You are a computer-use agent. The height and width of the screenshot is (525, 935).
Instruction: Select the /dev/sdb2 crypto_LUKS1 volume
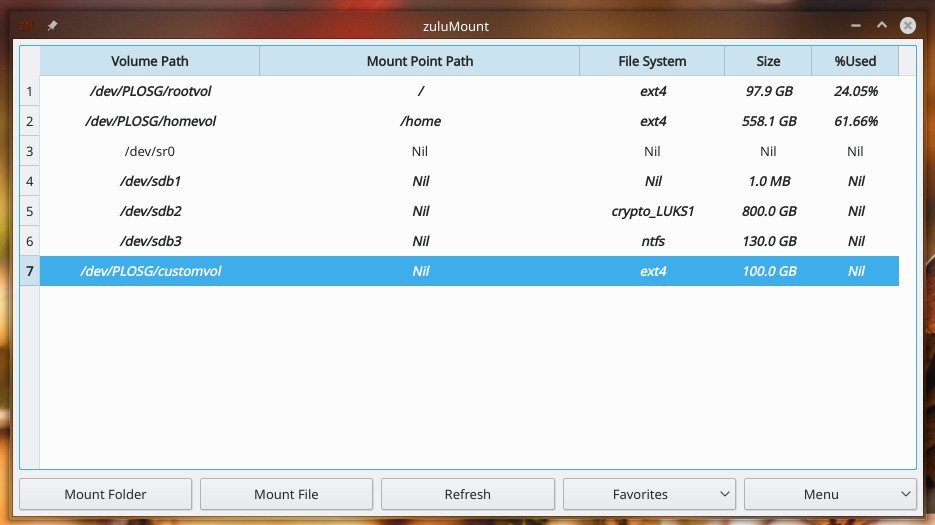469,211
